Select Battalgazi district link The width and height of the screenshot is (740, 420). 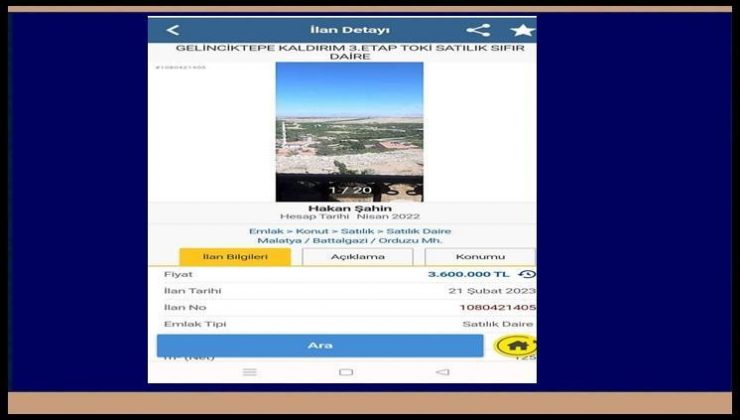(x=335, y=241)
